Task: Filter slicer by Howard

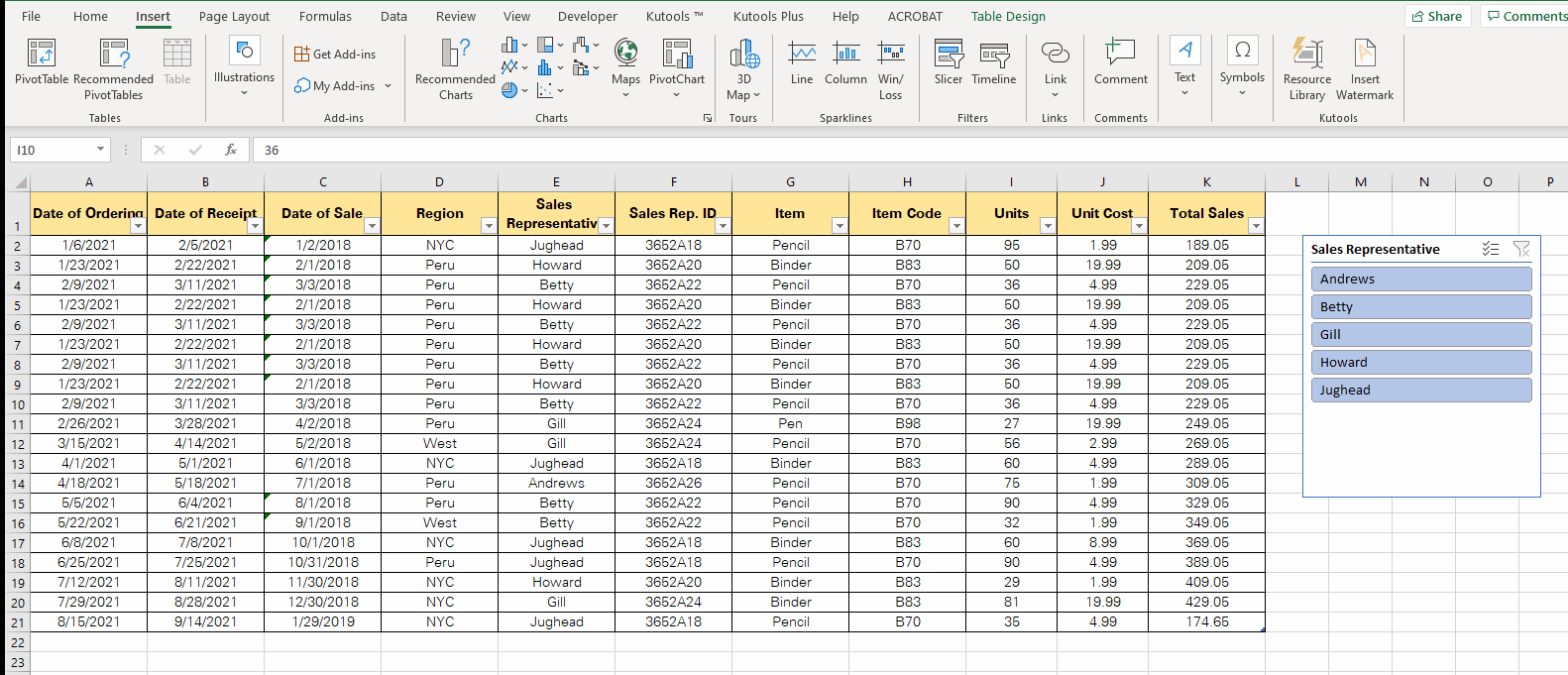Action: (1421, 362)
